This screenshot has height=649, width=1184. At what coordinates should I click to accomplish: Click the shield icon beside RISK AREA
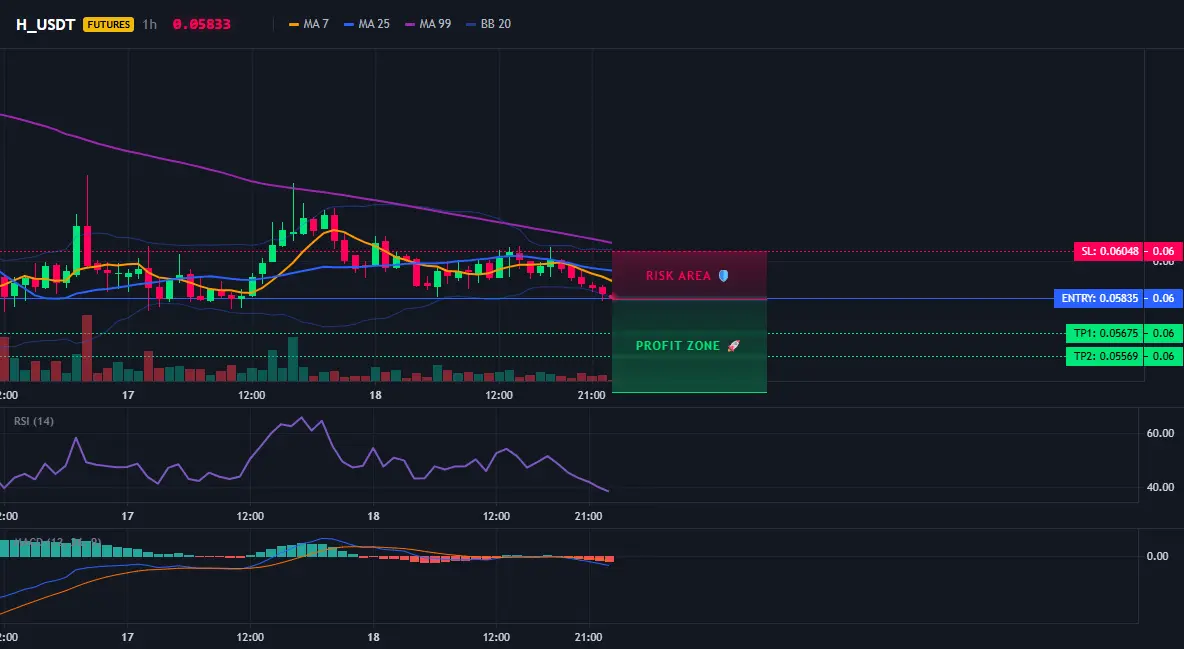(723, 276)
